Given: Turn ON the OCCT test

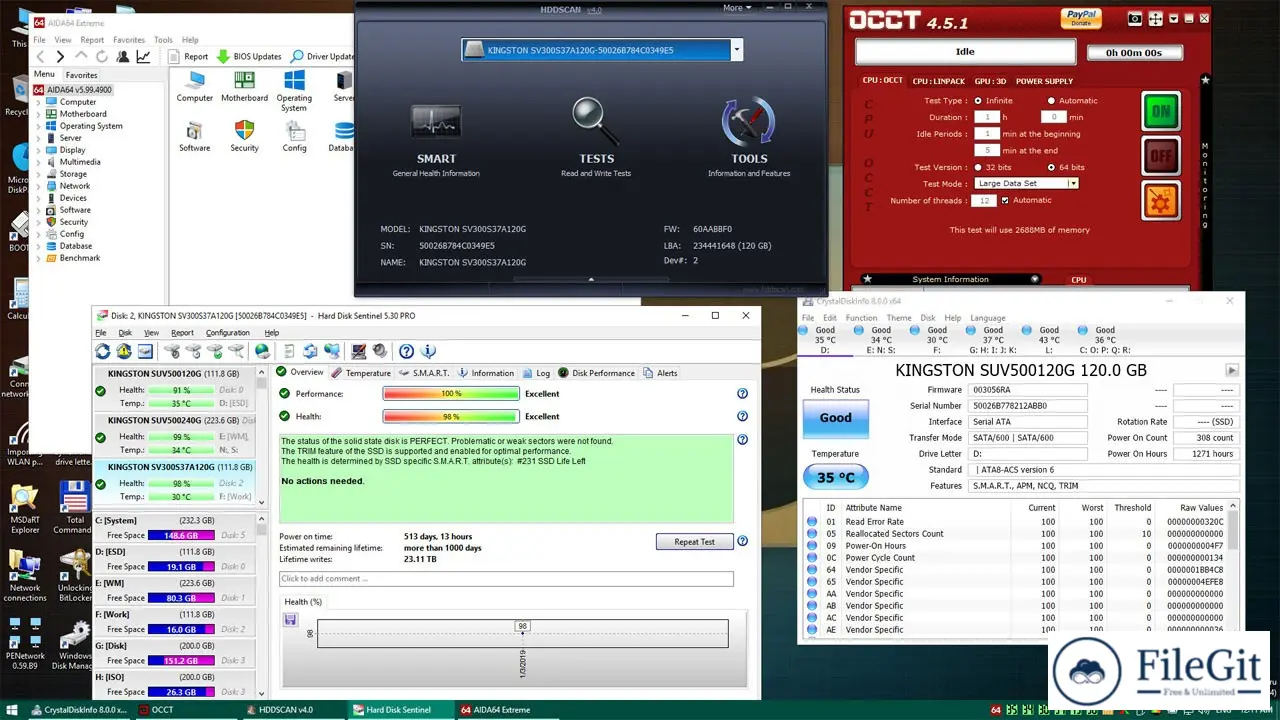Looking at the screenshot, I should 1160,112.
